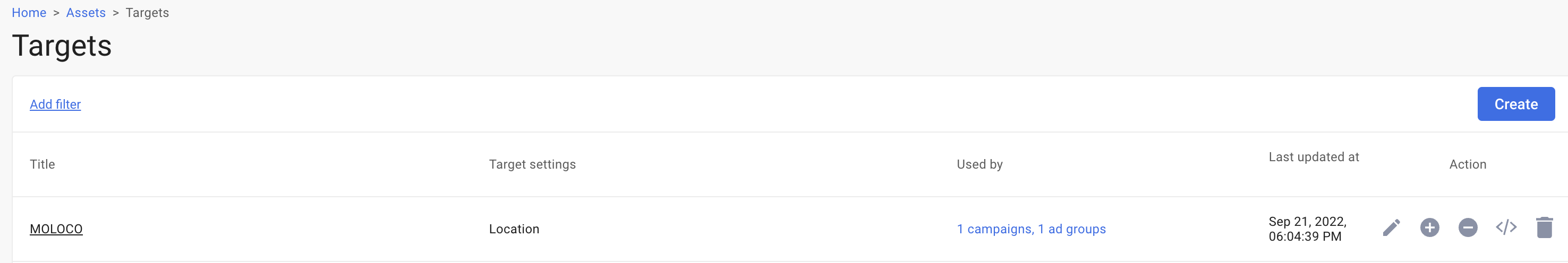Navigate to Assets in the breadcrumb
Viewport: 1568px width, 263px height.
86,13
